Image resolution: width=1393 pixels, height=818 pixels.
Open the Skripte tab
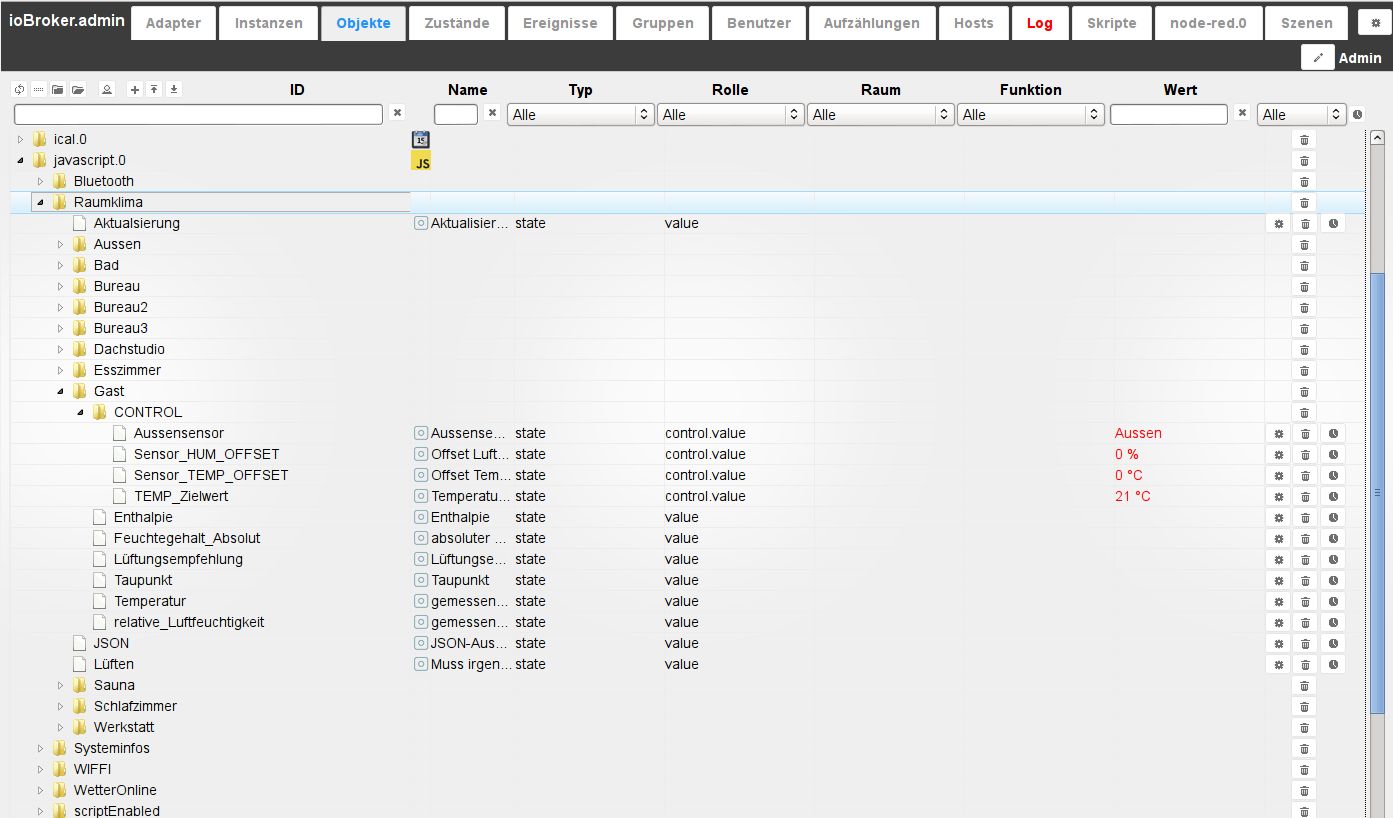coord(1111,23)
